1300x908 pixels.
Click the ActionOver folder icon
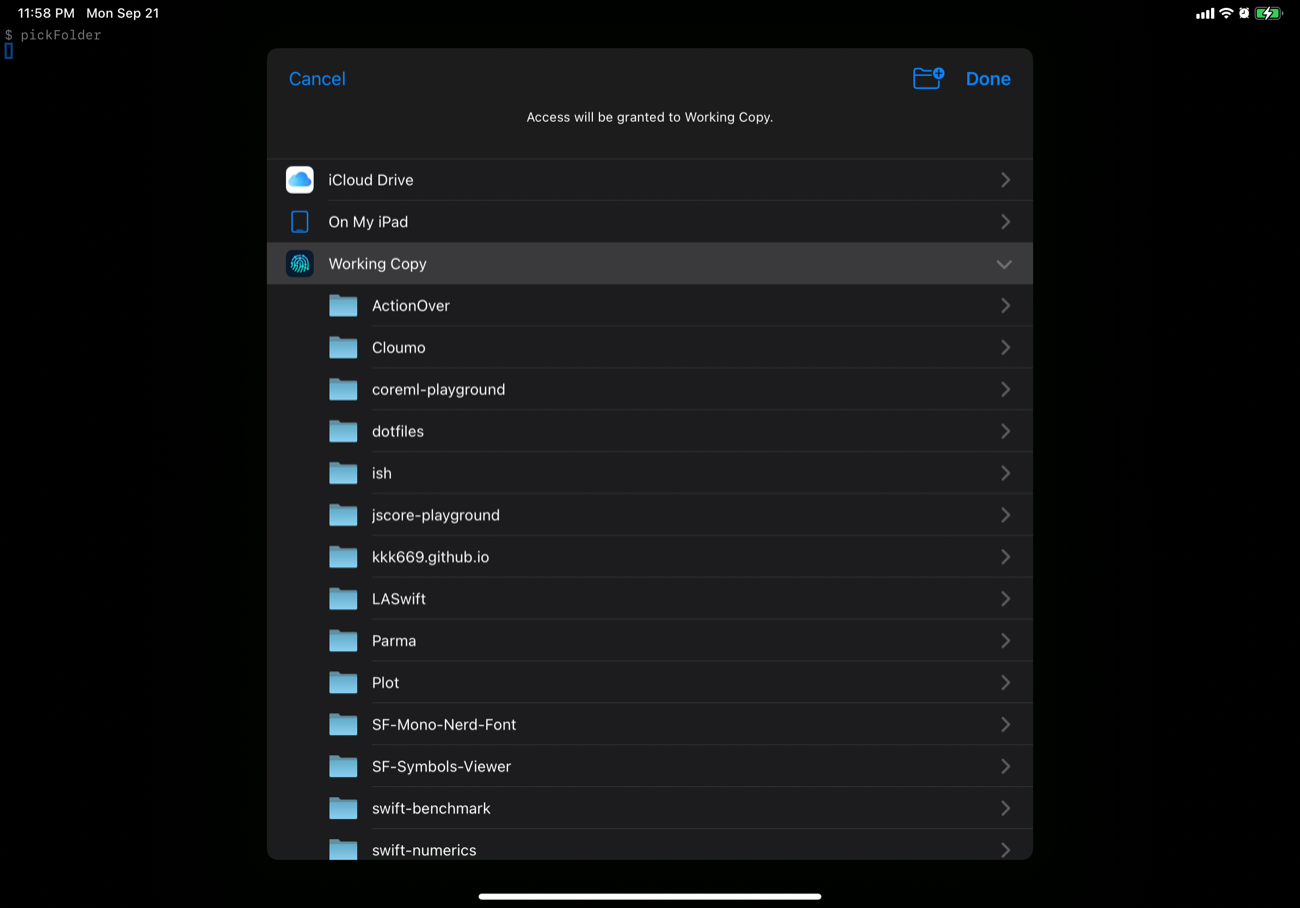(343, 306)
